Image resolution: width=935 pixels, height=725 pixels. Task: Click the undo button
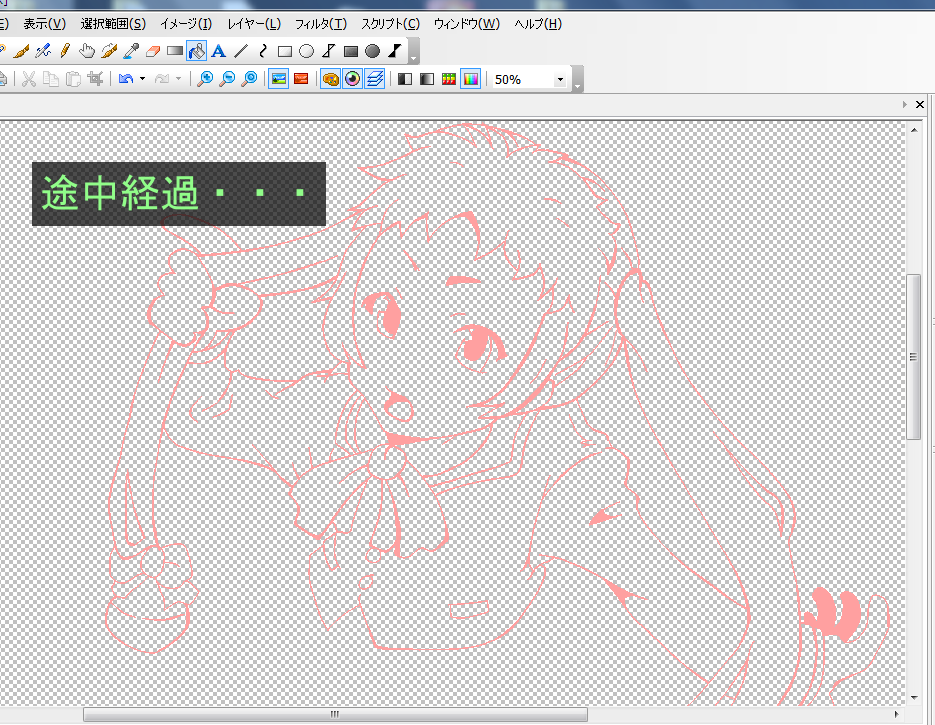pyautogui.click(x=126, y=79)
